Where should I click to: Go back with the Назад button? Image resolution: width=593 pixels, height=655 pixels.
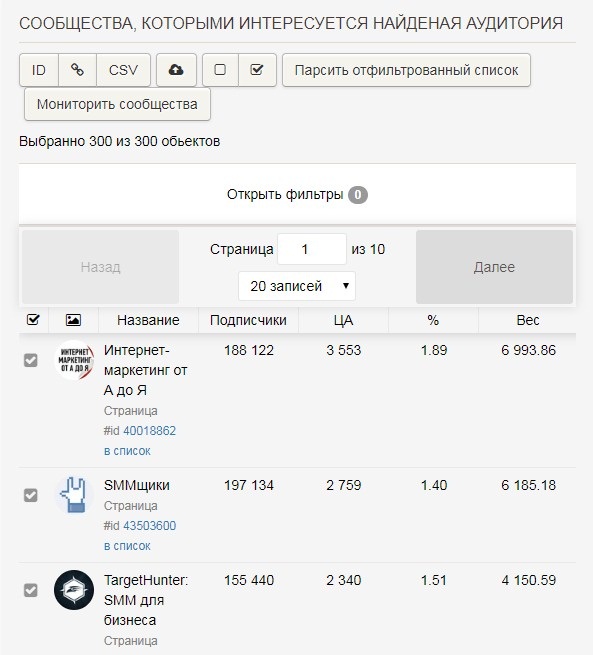[100, 267]
